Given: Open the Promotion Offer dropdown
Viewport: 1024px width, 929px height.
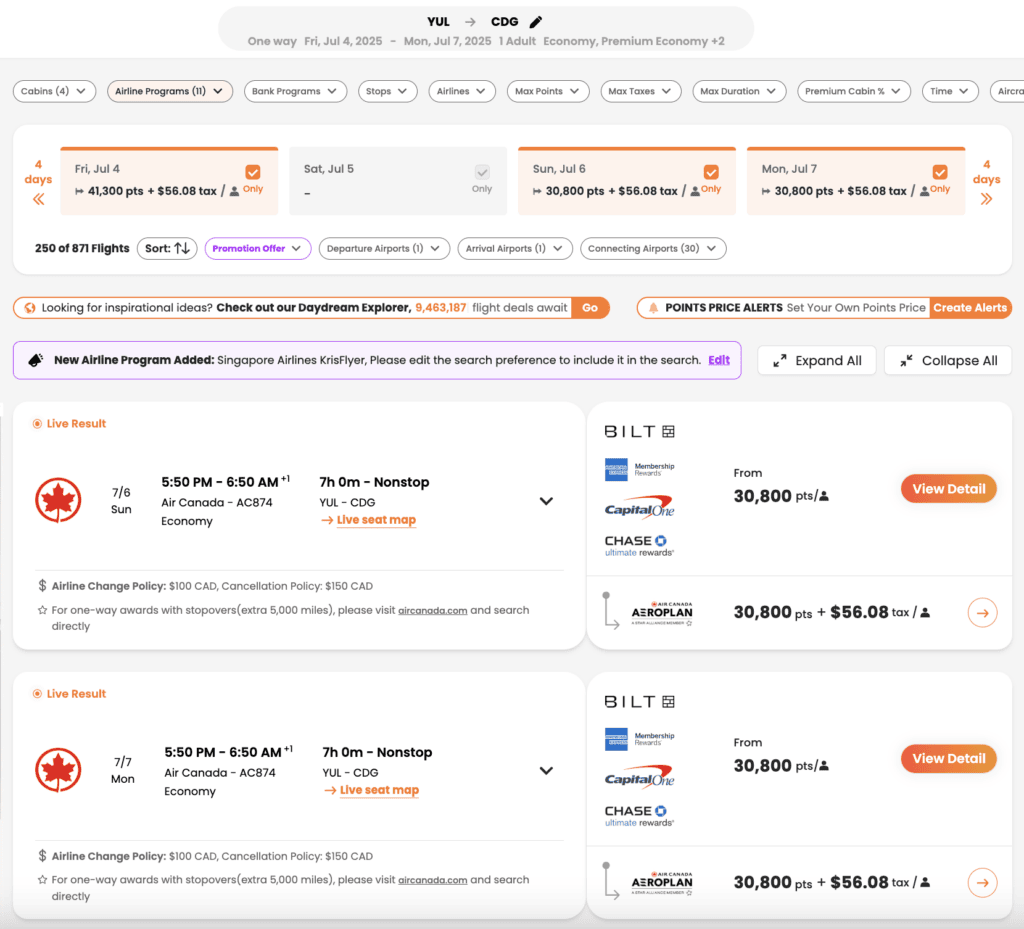Looking at the screenshot, I should click(x=258, y=248).
